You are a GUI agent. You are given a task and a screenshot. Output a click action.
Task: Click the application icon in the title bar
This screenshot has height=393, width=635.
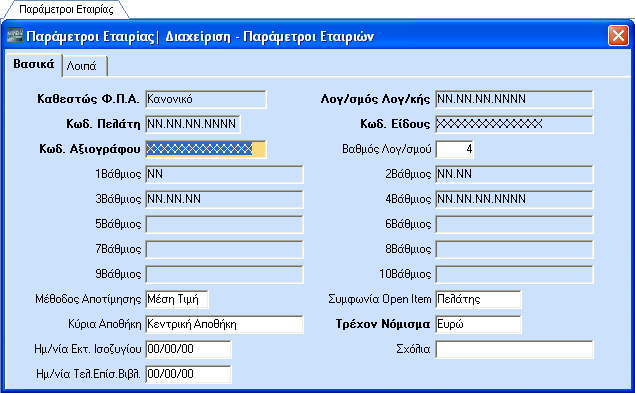15,36
